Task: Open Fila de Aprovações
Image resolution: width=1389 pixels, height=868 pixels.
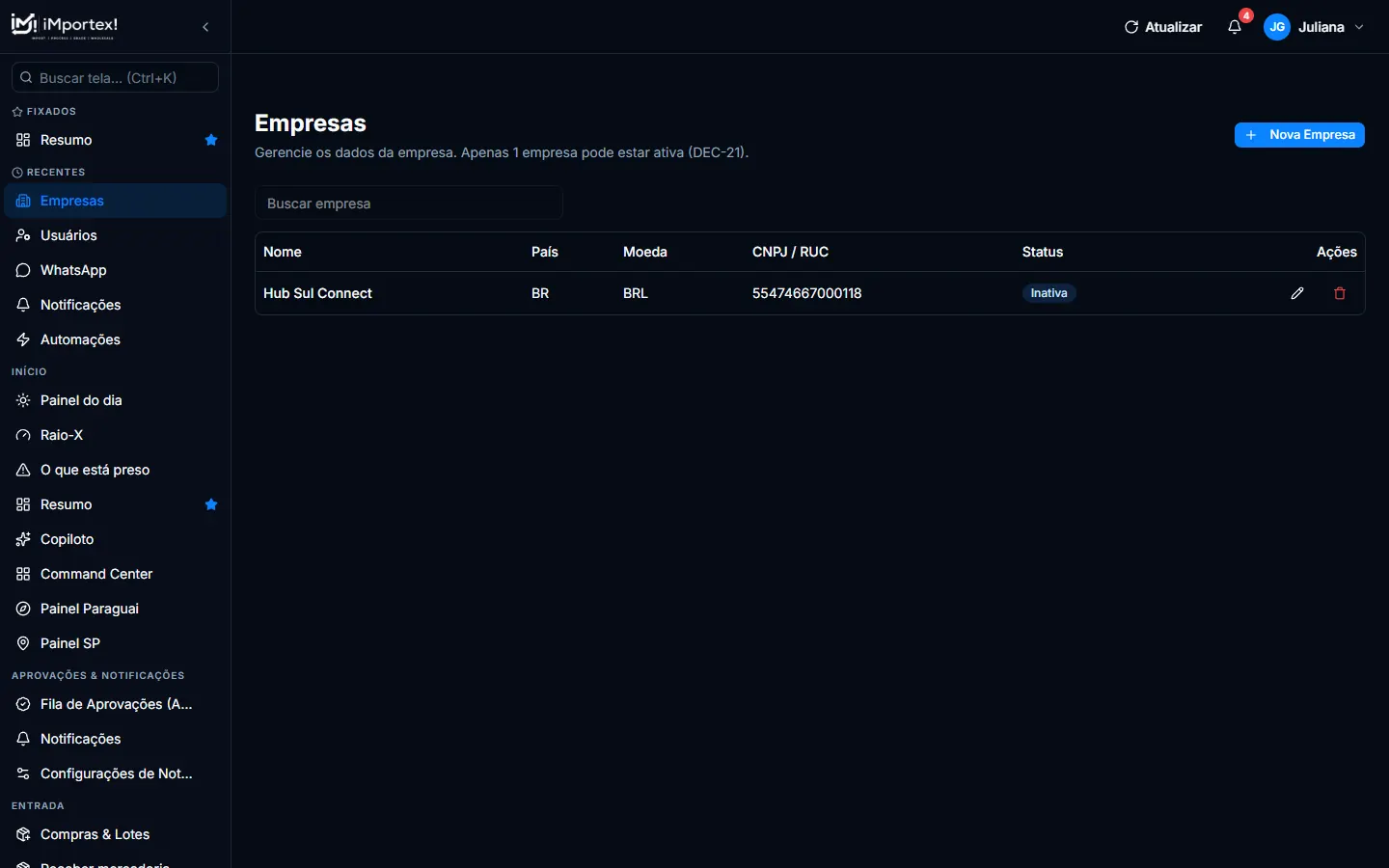Action: [116, 704]
